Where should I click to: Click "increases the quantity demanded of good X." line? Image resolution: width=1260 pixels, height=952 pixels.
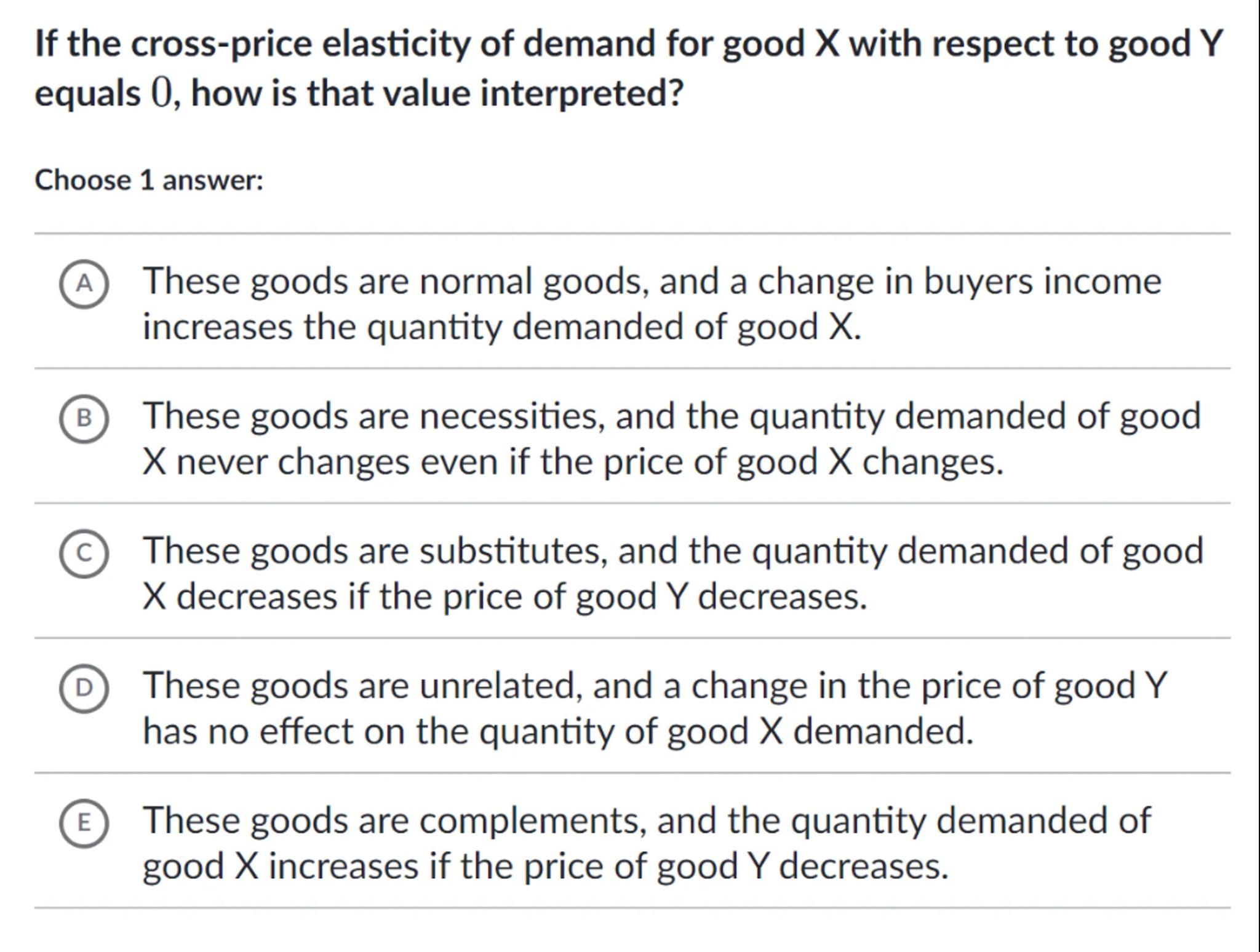pyautogui.click(x=501, y=327)
